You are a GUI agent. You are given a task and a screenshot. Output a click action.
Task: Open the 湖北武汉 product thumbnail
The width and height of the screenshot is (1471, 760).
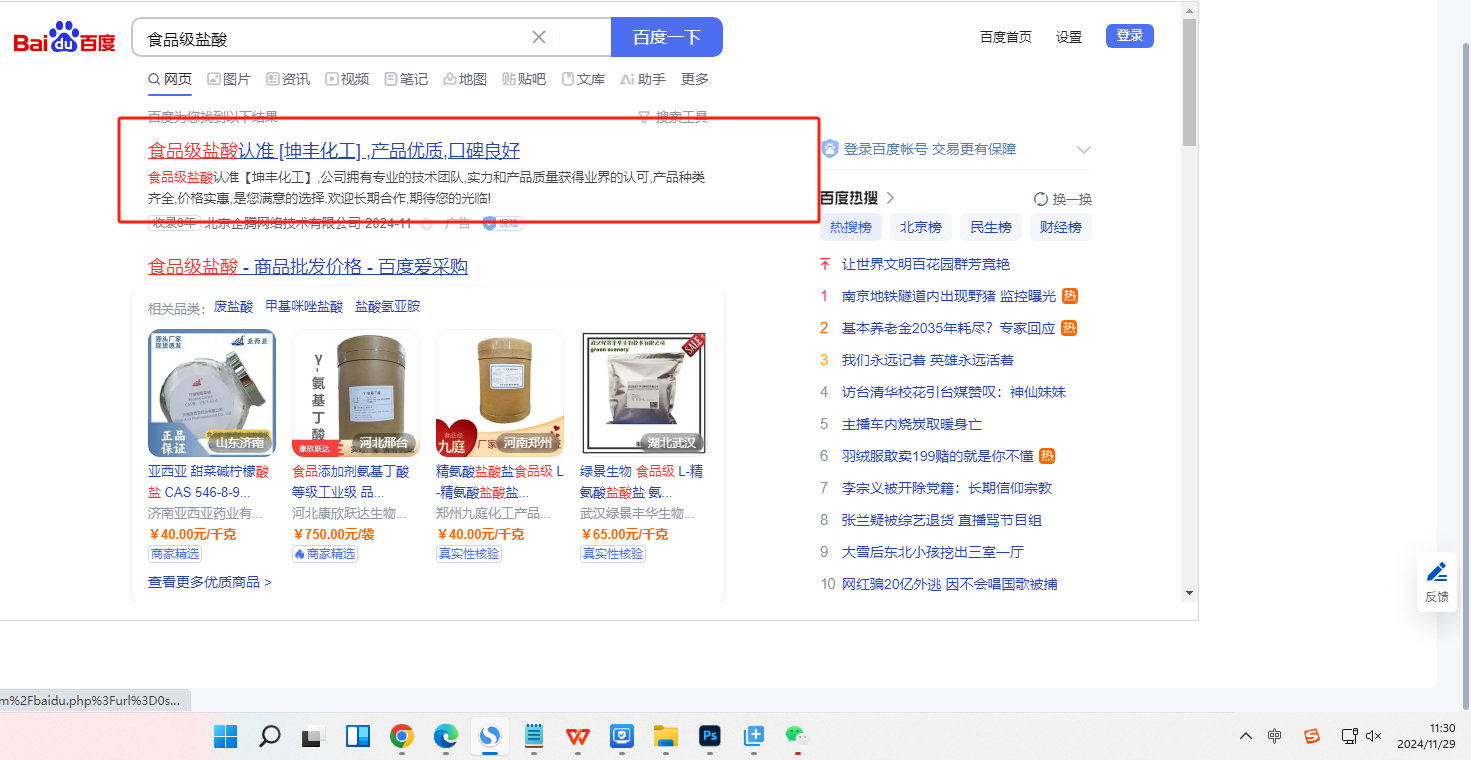click(x=644, y=393)
